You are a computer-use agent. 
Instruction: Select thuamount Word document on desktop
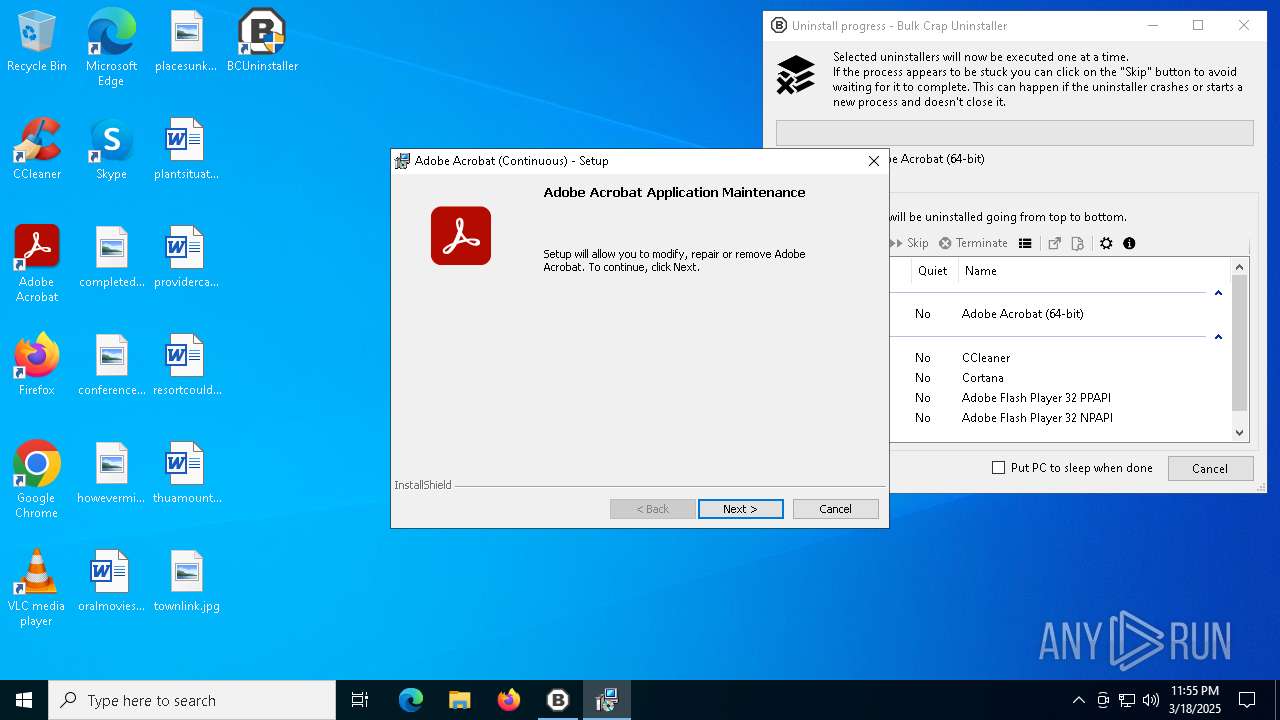pyautogui.click(x=187, y=474)
